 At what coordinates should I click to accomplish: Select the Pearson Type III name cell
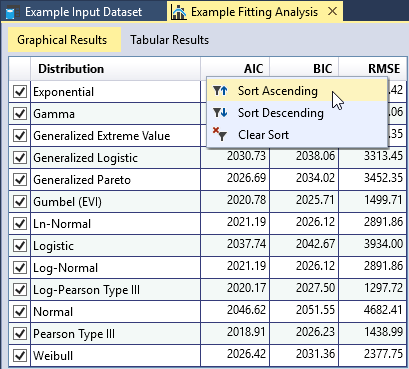(x=115, y=334)
